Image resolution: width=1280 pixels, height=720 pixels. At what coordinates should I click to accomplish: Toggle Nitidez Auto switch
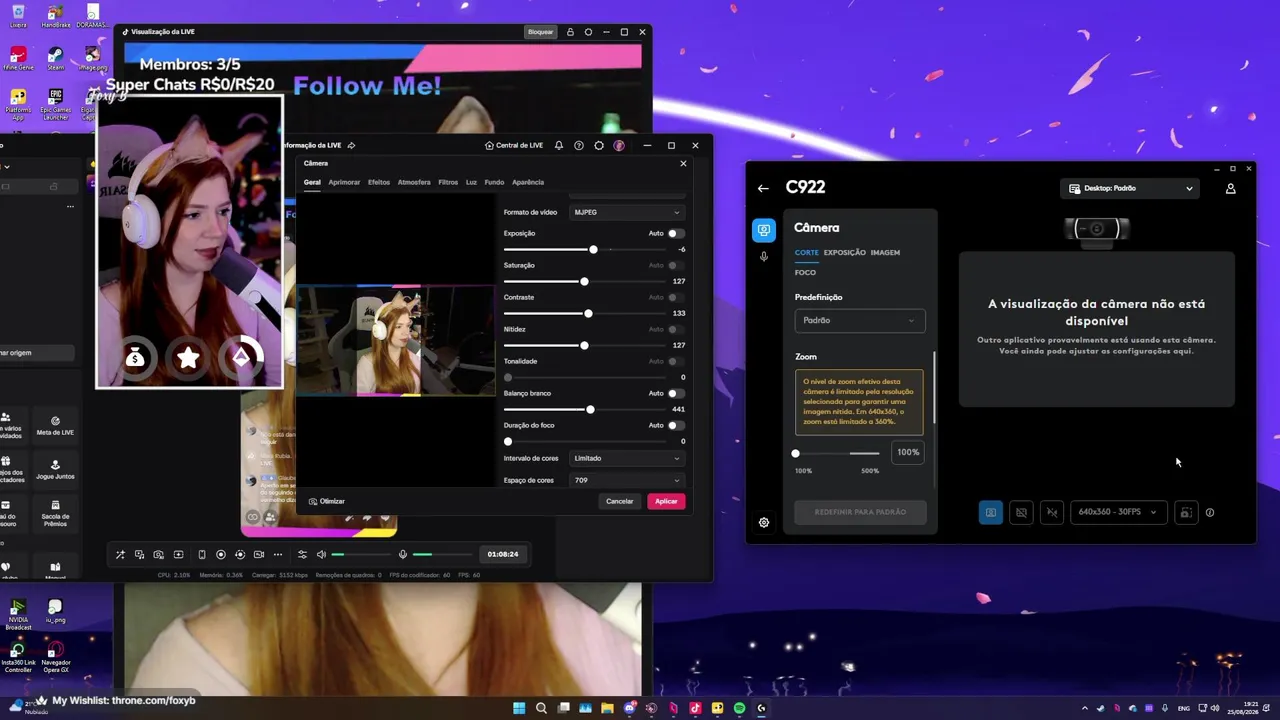(676, 329)
